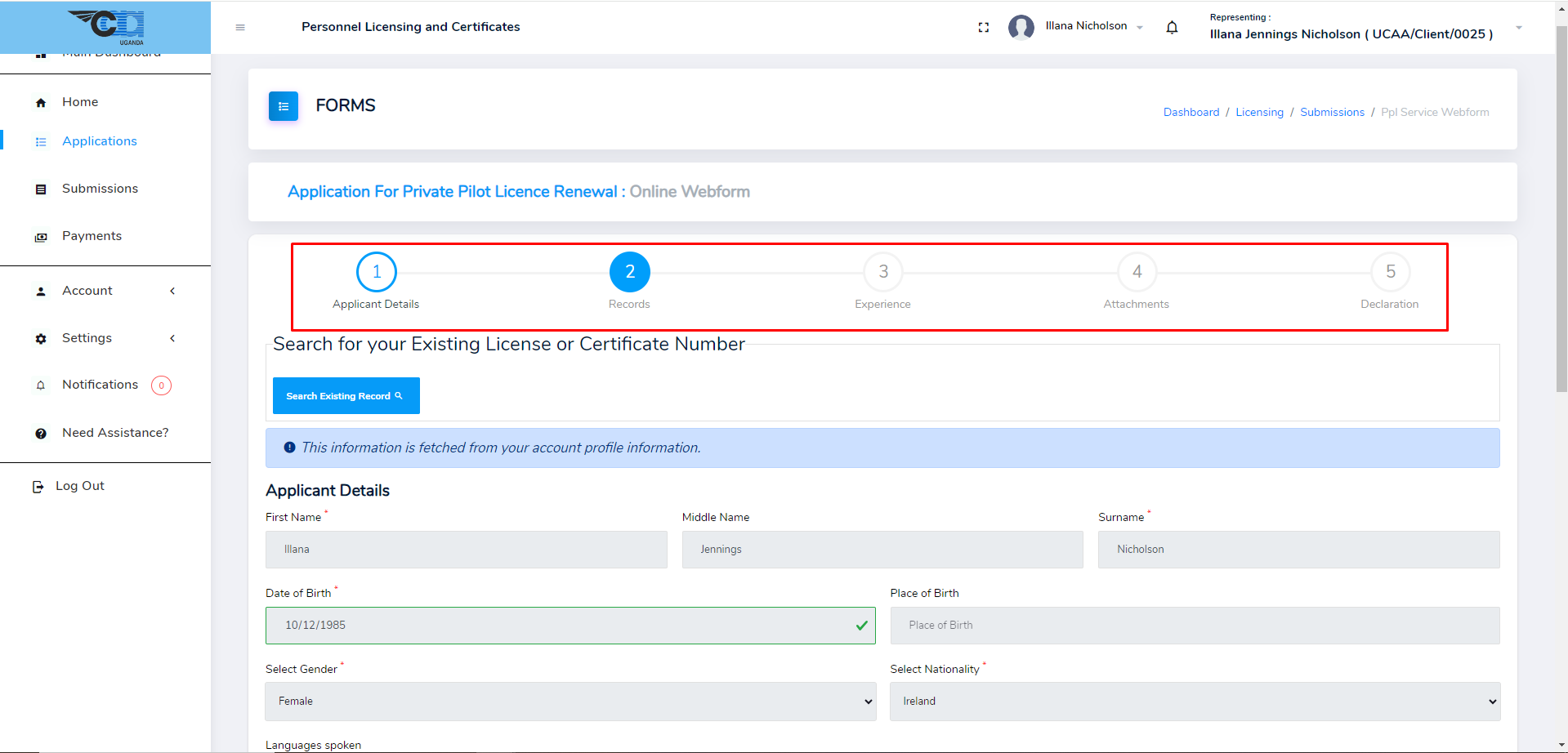Image resolution: width=1568 pixels, height=753 pixels.
Task: Expand the Account sidebar submenu
Action: pyautogui.click(x=172, y=291)
